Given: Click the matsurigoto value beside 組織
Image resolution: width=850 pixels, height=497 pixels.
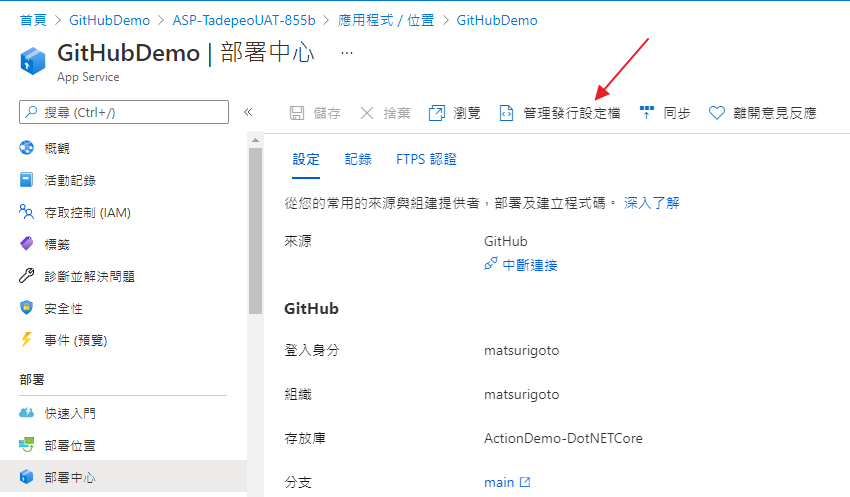Looking at the screenshot, I should pyautogui.click(x=521, y=394).
